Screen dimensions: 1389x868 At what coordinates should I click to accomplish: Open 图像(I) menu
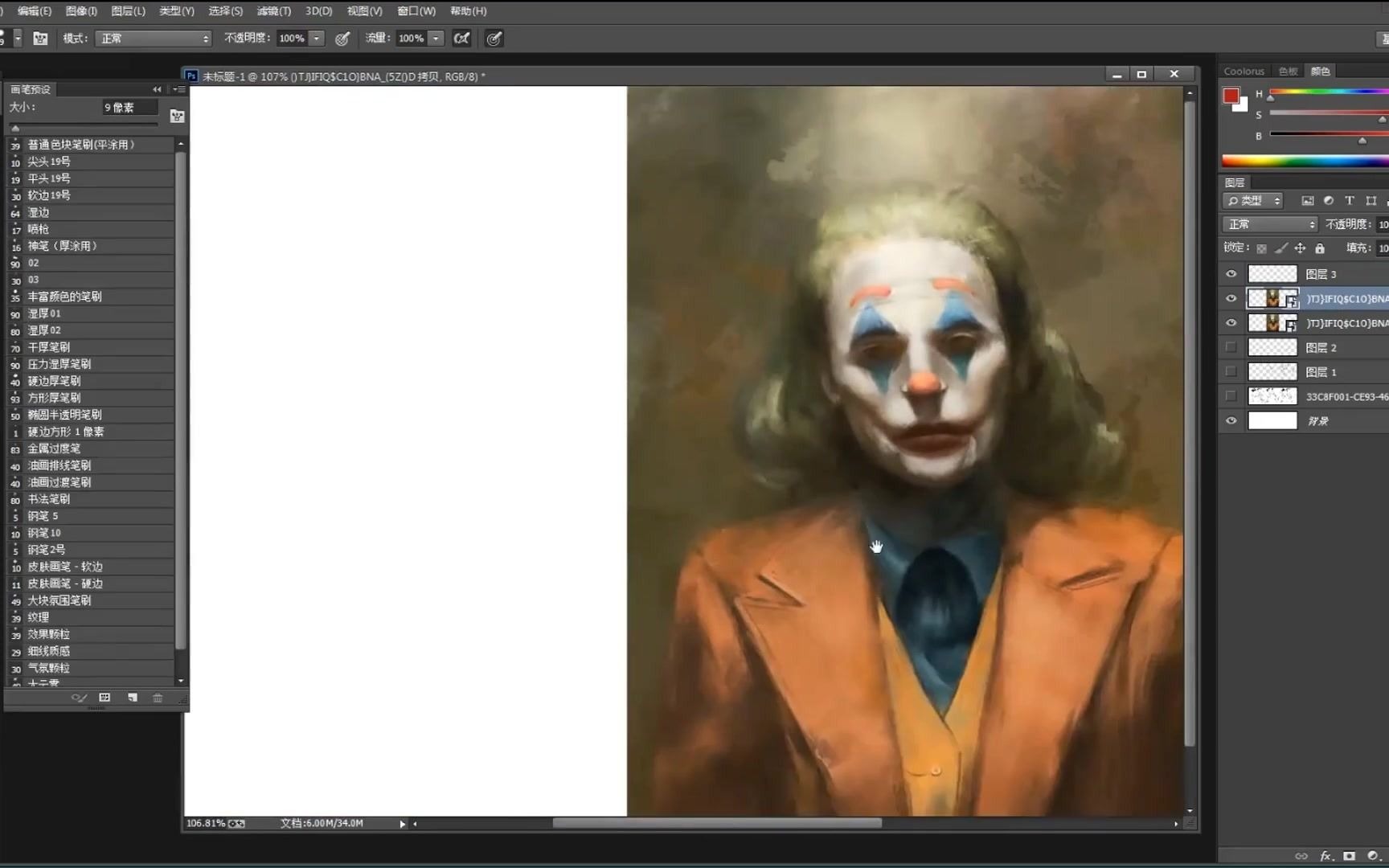coord(81,10)
